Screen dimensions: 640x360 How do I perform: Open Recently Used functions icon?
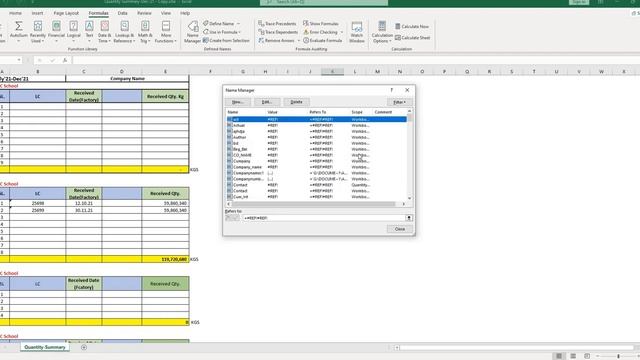click(x=38, y=27)
